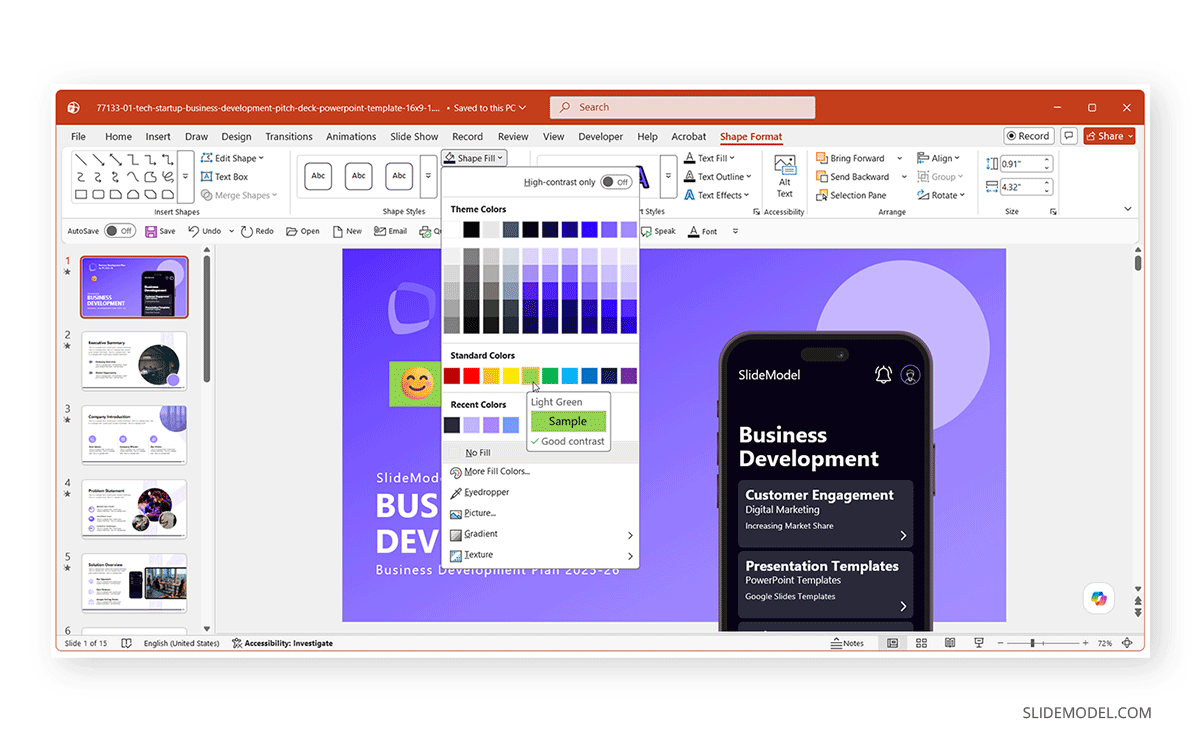Click the Send Backward button
This screenshot has width=1200, height=743.
(x=852, y=177)
